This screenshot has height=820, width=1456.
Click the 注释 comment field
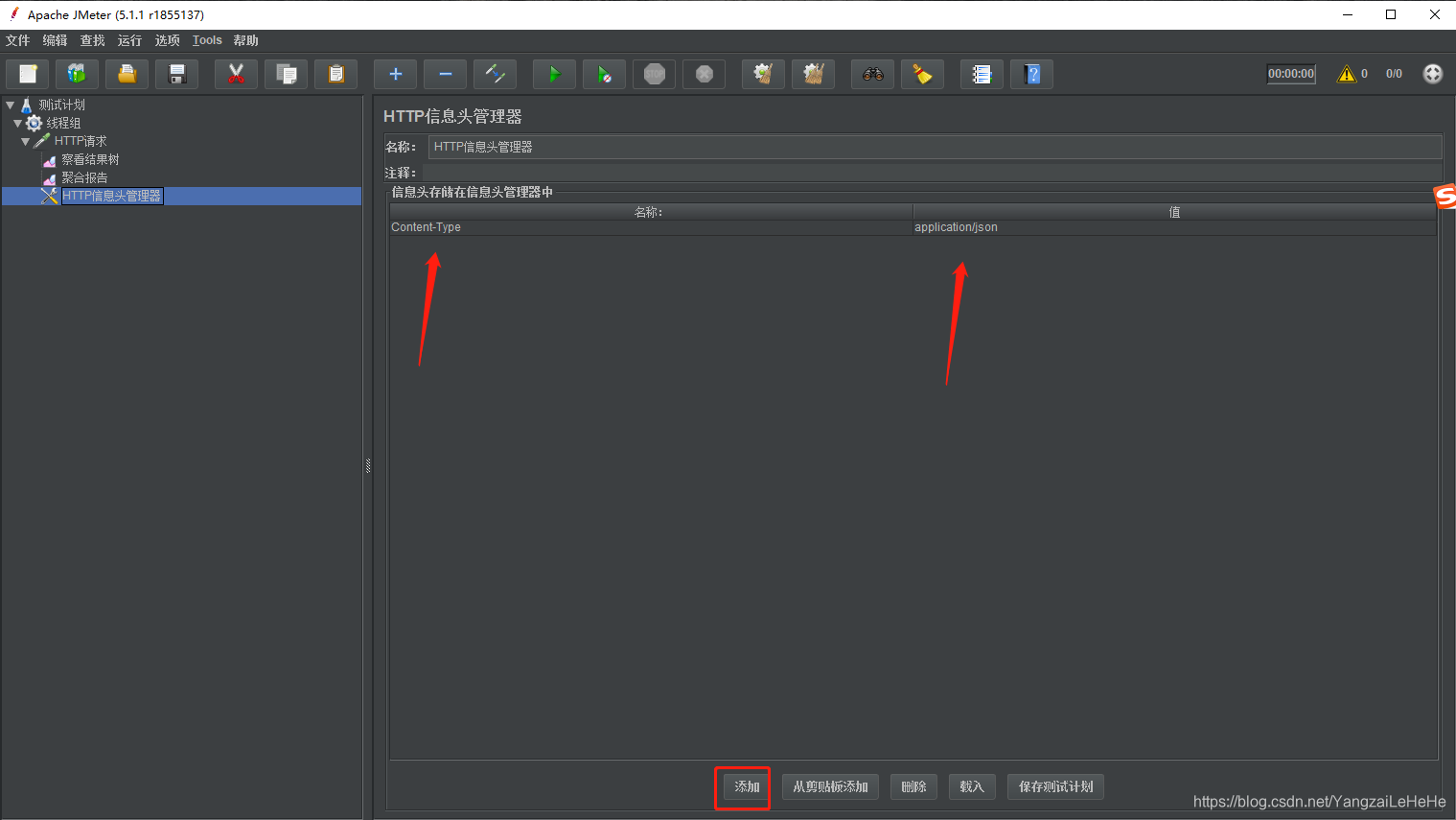[932, 173]
